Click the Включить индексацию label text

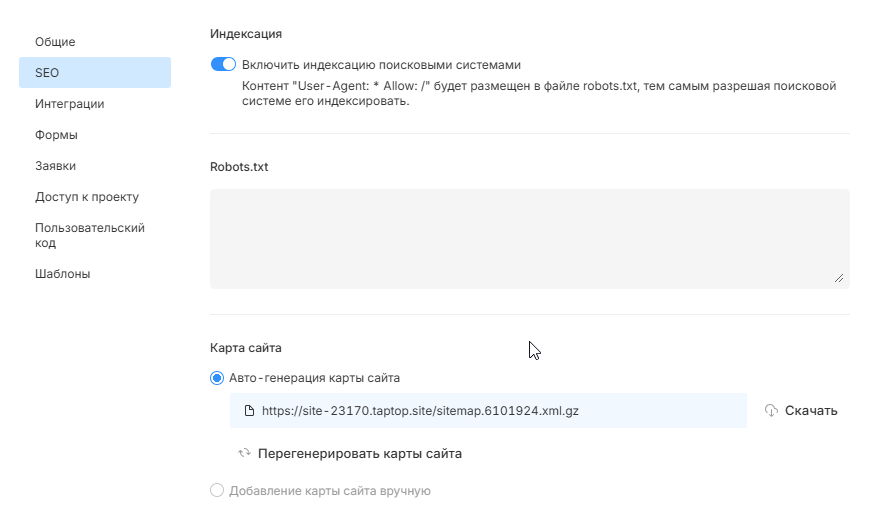pyautogui.click(x=381, y=64)
